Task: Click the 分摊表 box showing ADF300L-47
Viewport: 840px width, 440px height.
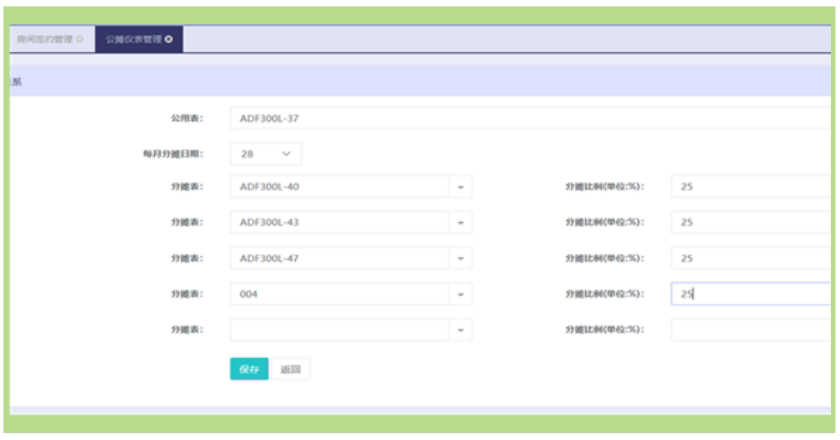Action: click(x=340, y=258)
